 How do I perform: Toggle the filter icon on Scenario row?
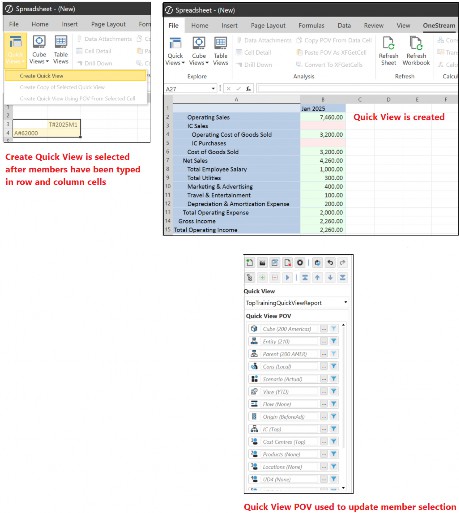(x=333, y=379)
